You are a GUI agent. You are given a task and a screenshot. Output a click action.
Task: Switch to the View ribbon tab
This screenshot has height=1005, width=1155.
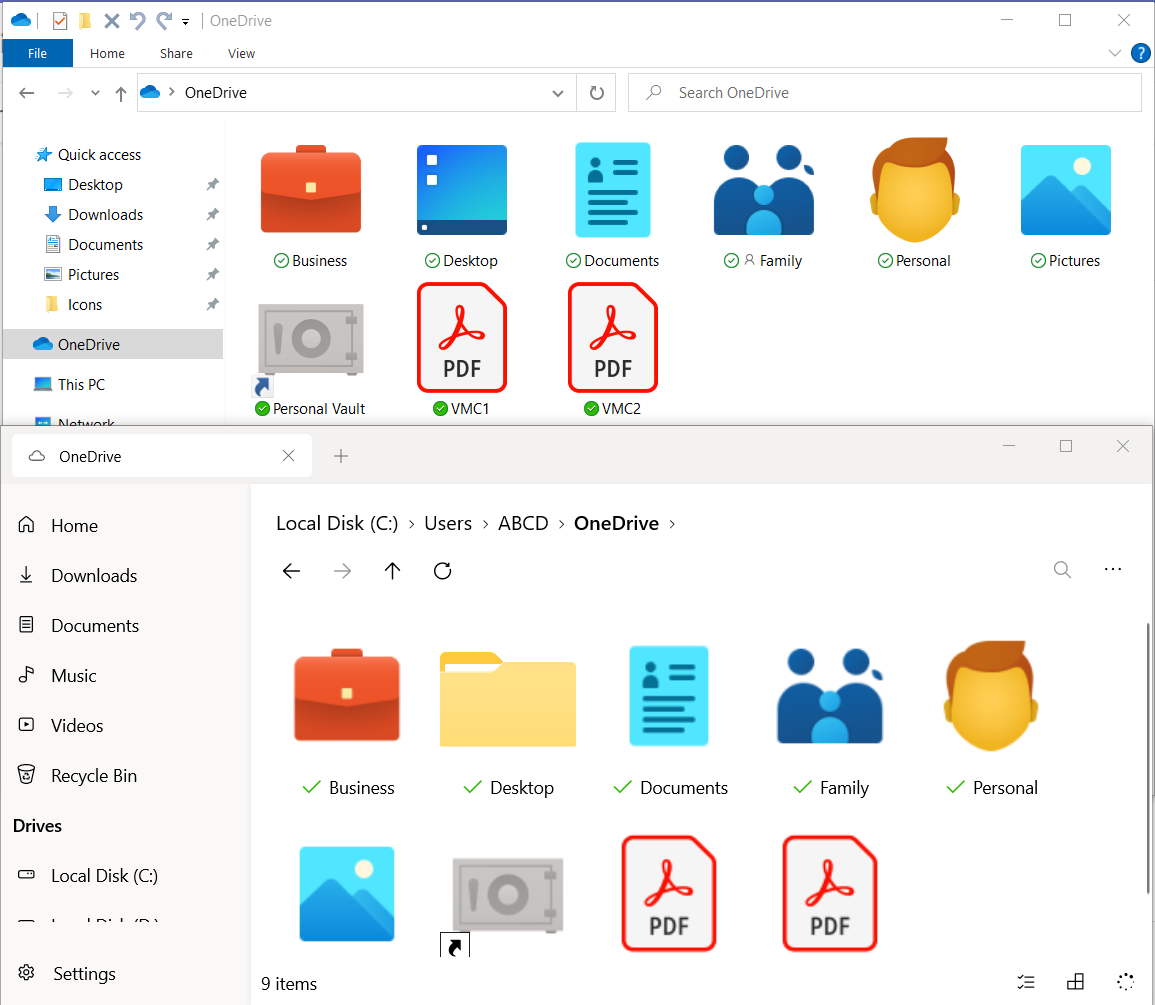pyautogui.click(x=240, y=53)
